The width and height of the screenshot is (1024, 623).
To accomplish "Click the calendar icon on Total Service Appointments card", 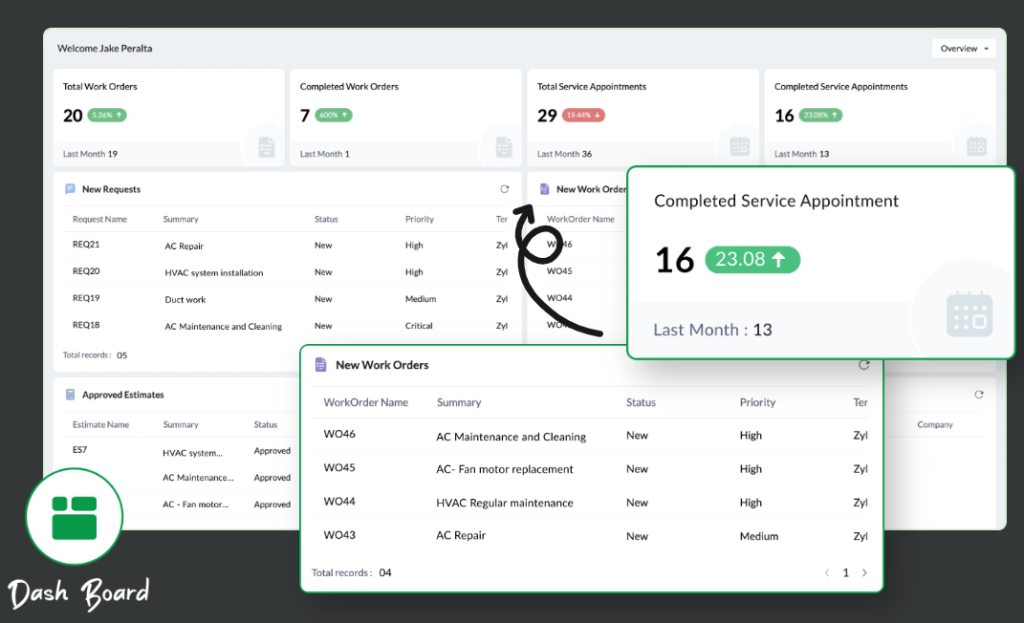I will 739,146.
